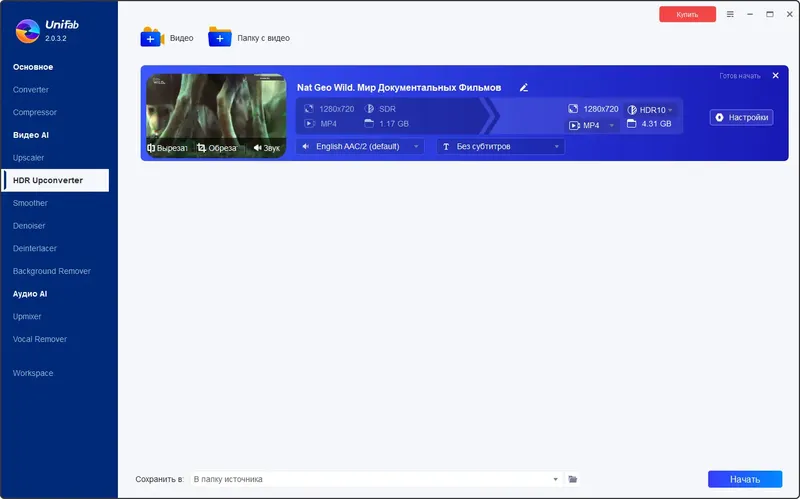Click the source MP4 format icon

pos(309,123)
